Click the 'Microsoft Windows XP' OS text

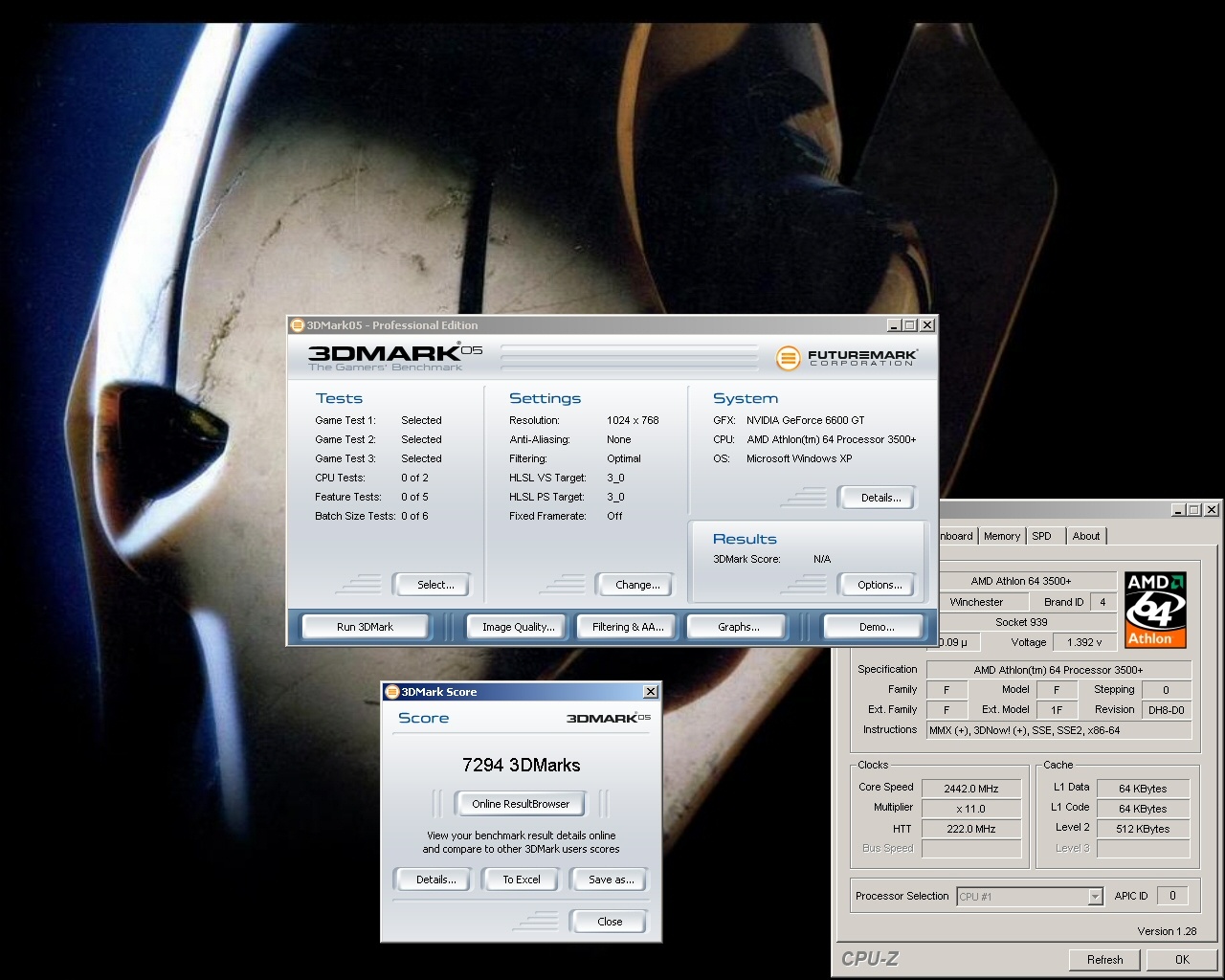coord(799,458)
